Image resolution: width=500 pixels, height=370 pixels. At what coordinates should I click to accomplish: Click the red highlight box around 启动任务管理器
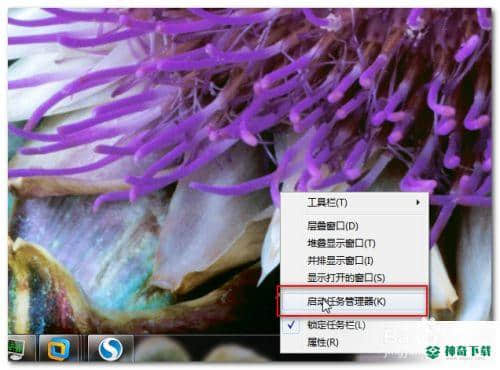[x=352, y=301]
